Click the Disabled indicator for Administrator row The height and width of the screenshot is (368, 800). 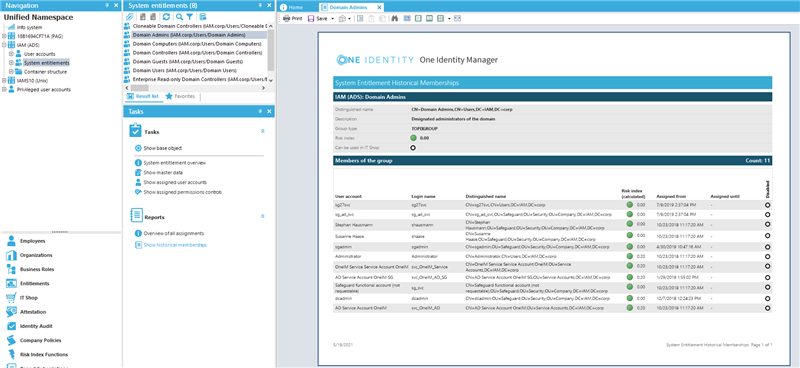(x=768, y=256)
